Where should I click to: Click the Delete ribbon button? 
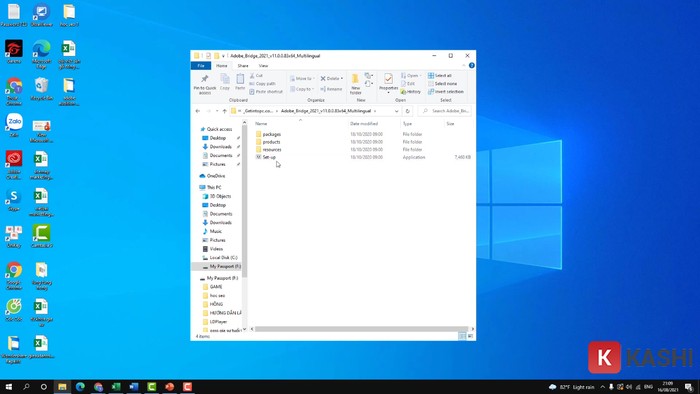pos(332,79)
